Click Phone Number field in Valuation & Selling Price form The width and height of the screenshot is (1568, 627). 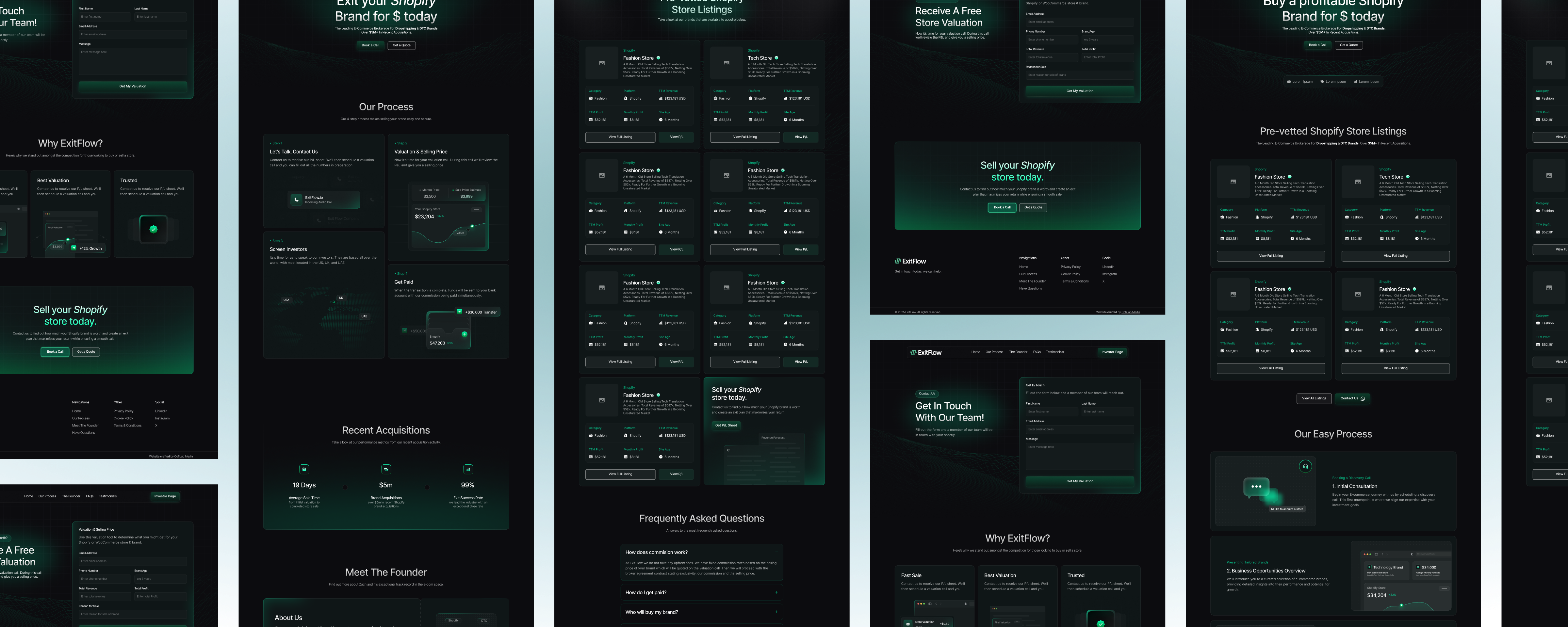(105, 579)
